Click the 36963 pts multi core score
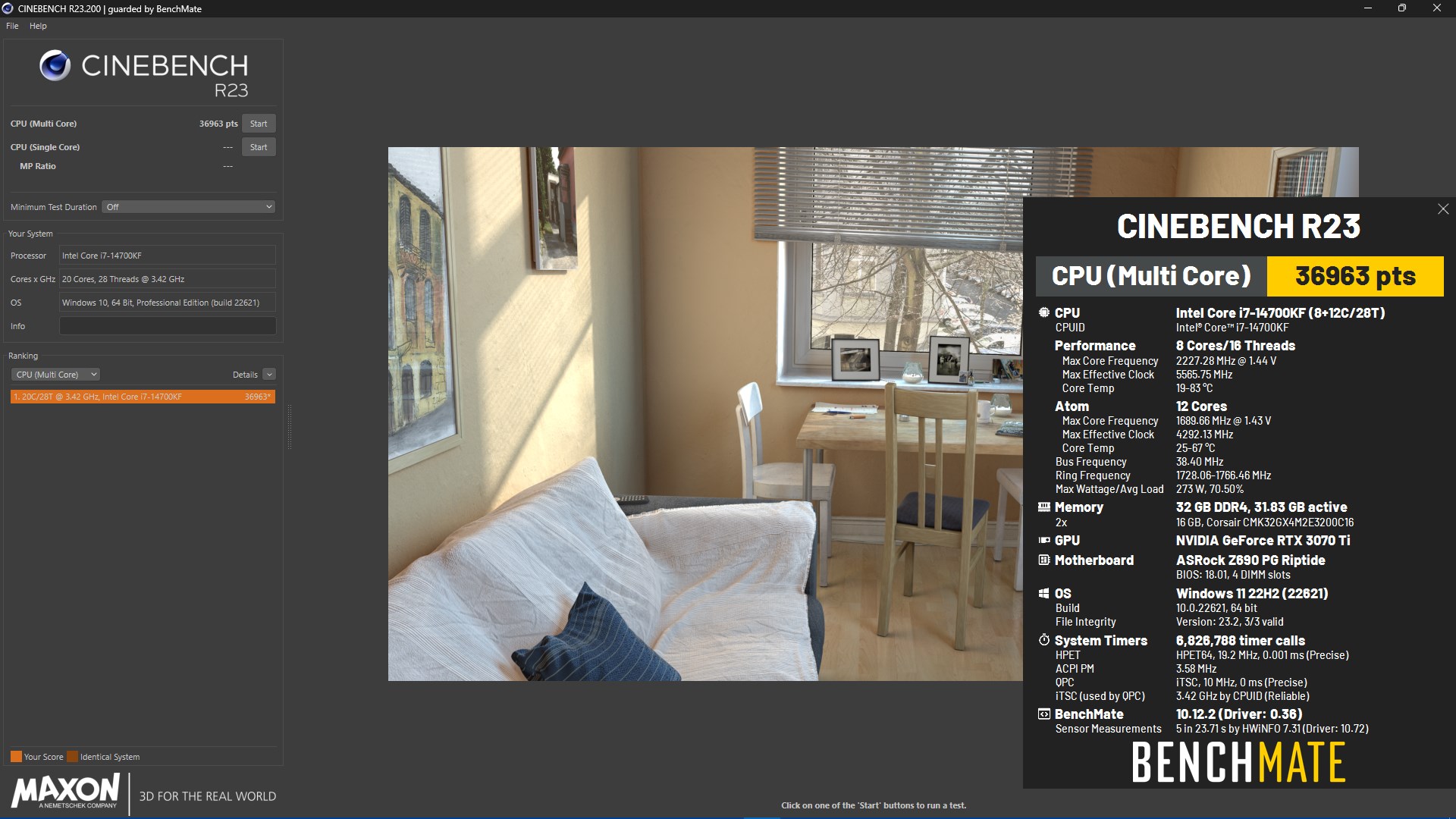Image resolution: width=1456 pixels, height=819 pixels. click(218, 124)
